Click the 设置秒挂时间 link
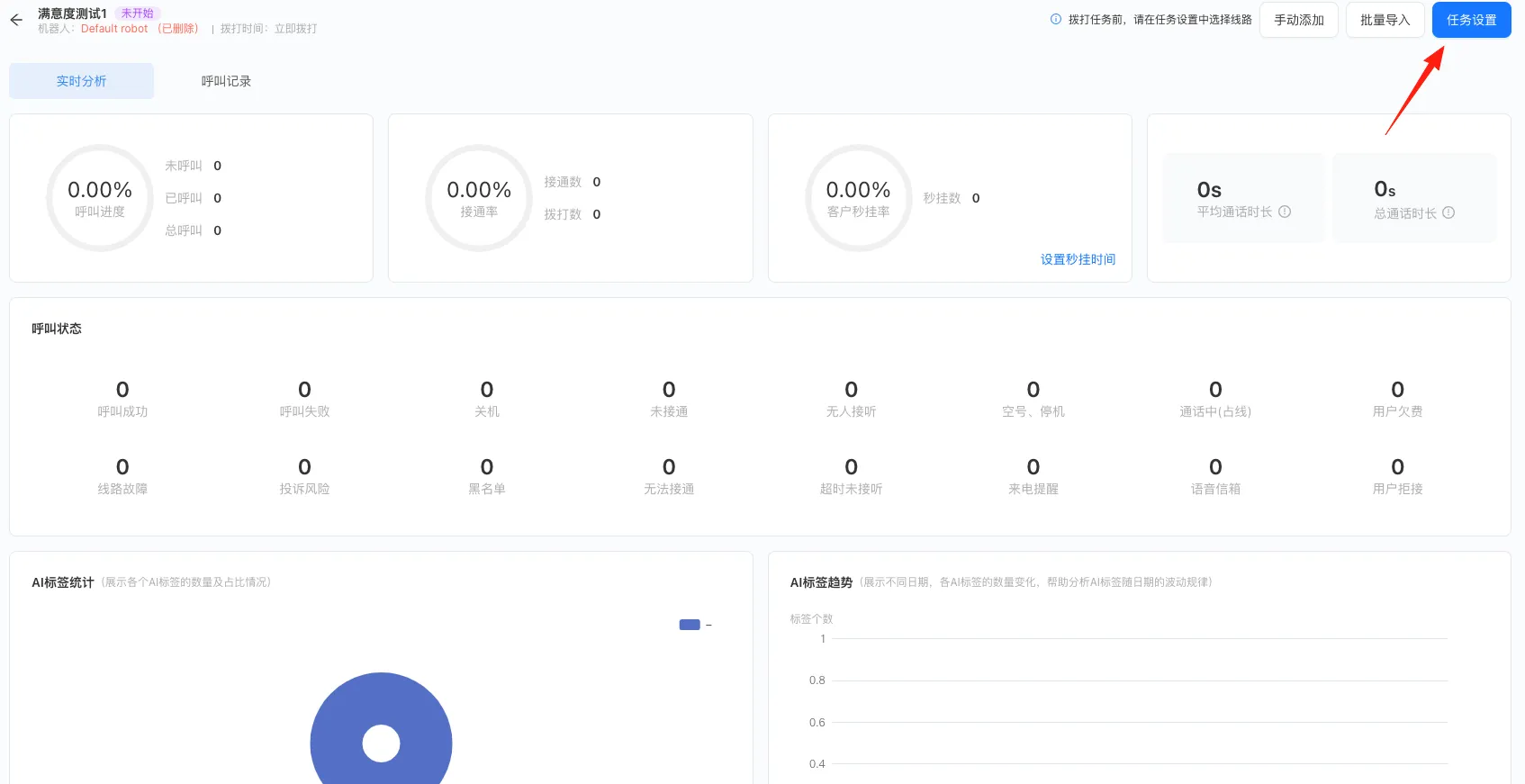The image size is (1525, 784). (x=1078, y=259)
